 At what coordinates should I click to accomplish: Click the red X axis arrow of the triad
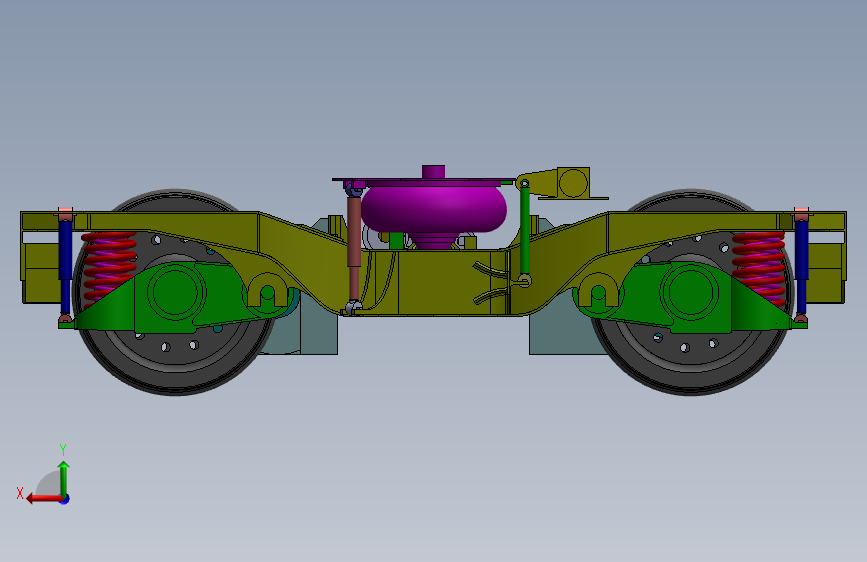44,498
